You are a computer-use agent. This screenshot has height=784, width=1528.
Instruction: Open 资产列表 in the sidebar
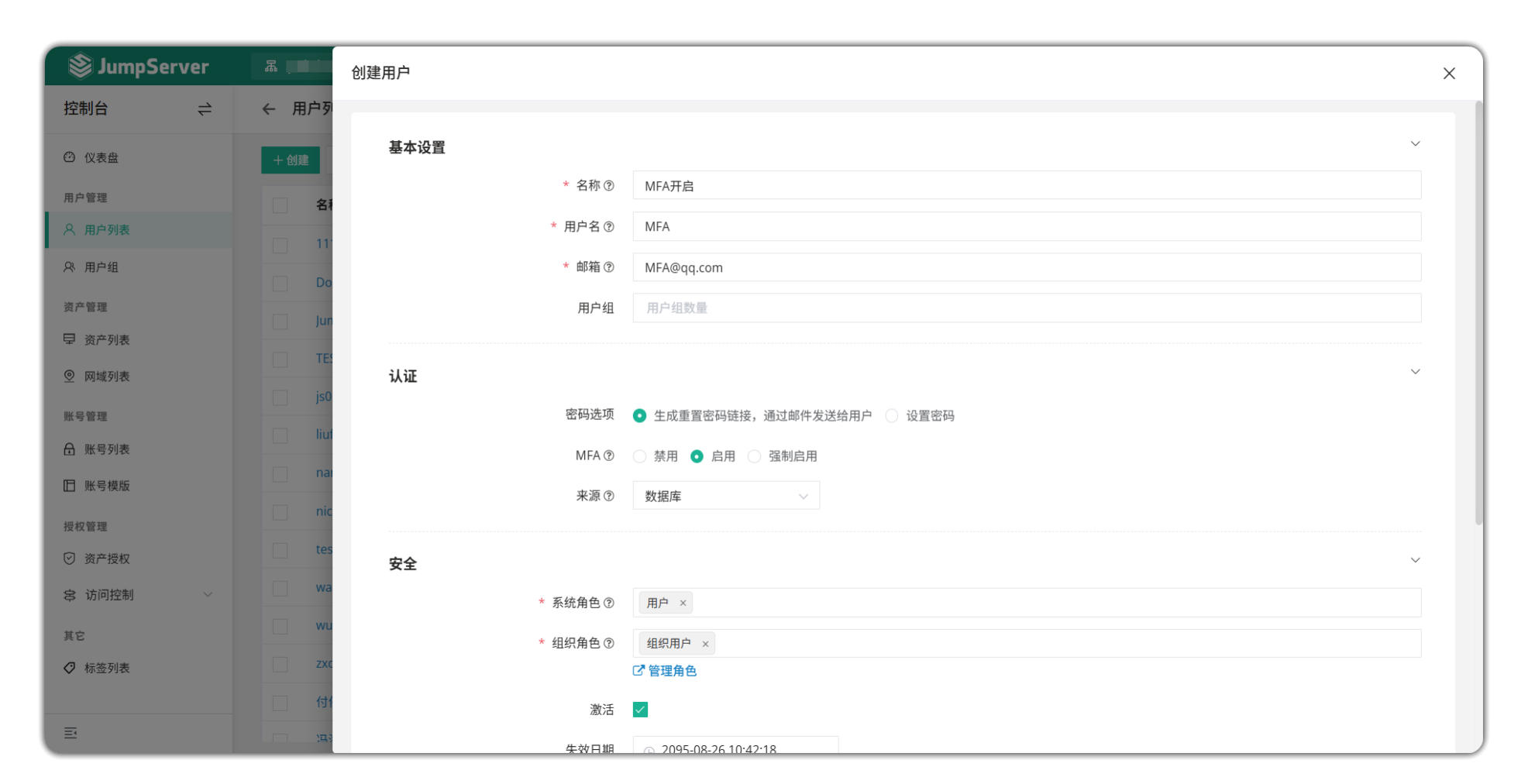tap(107, 340)
